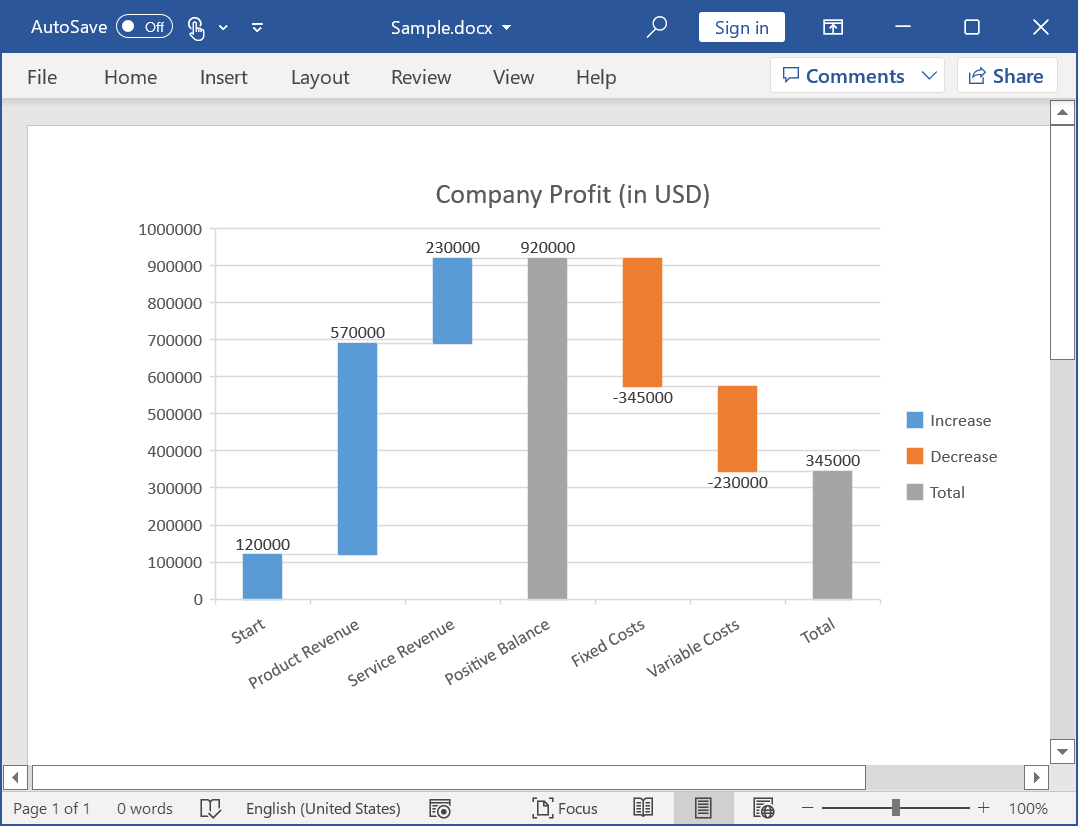Expand the Comments dropdown chevron
1078x826 pixels.
pyautogui.click(x=929, y=76)
